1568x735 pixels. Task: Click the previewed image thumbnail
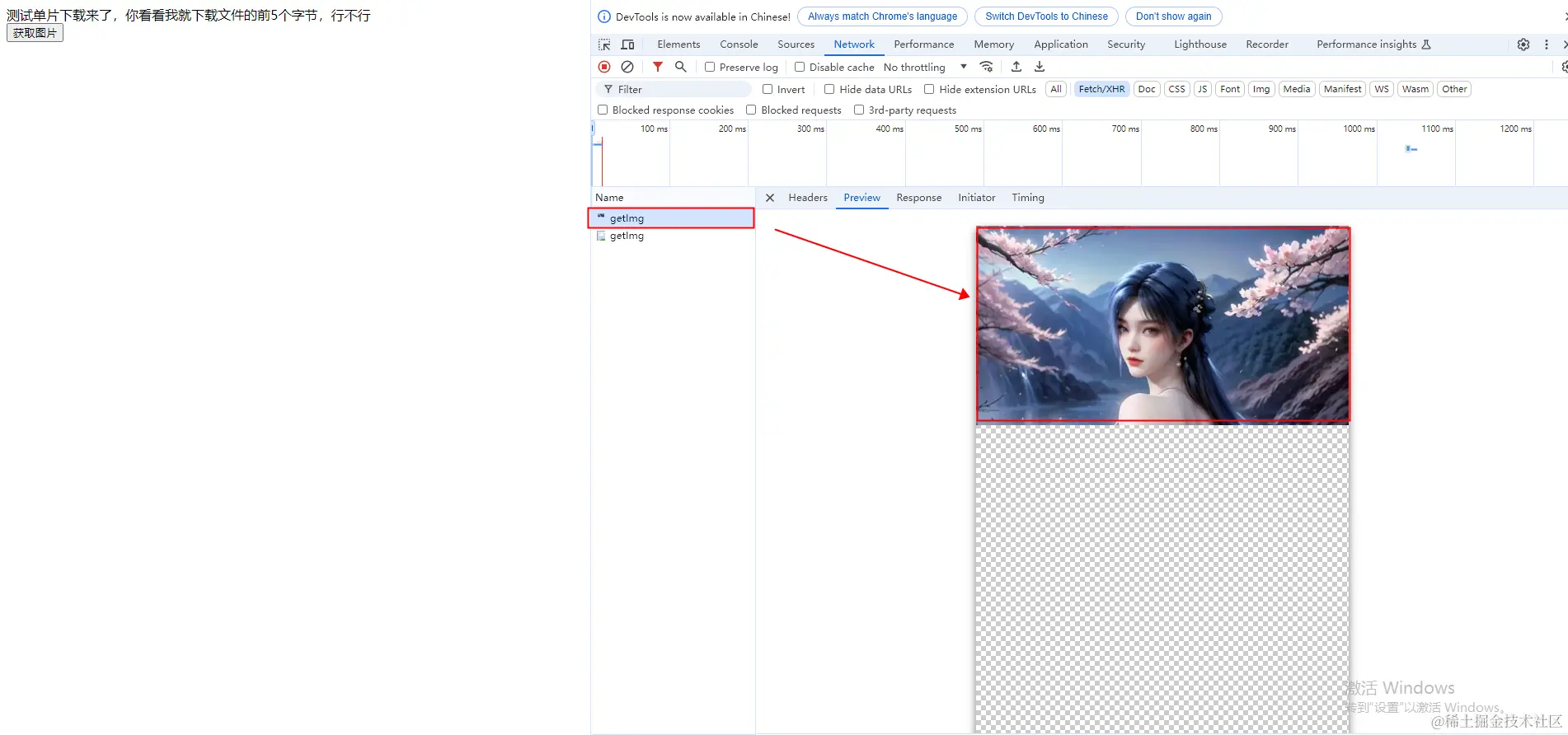[x=1163, y=325]
